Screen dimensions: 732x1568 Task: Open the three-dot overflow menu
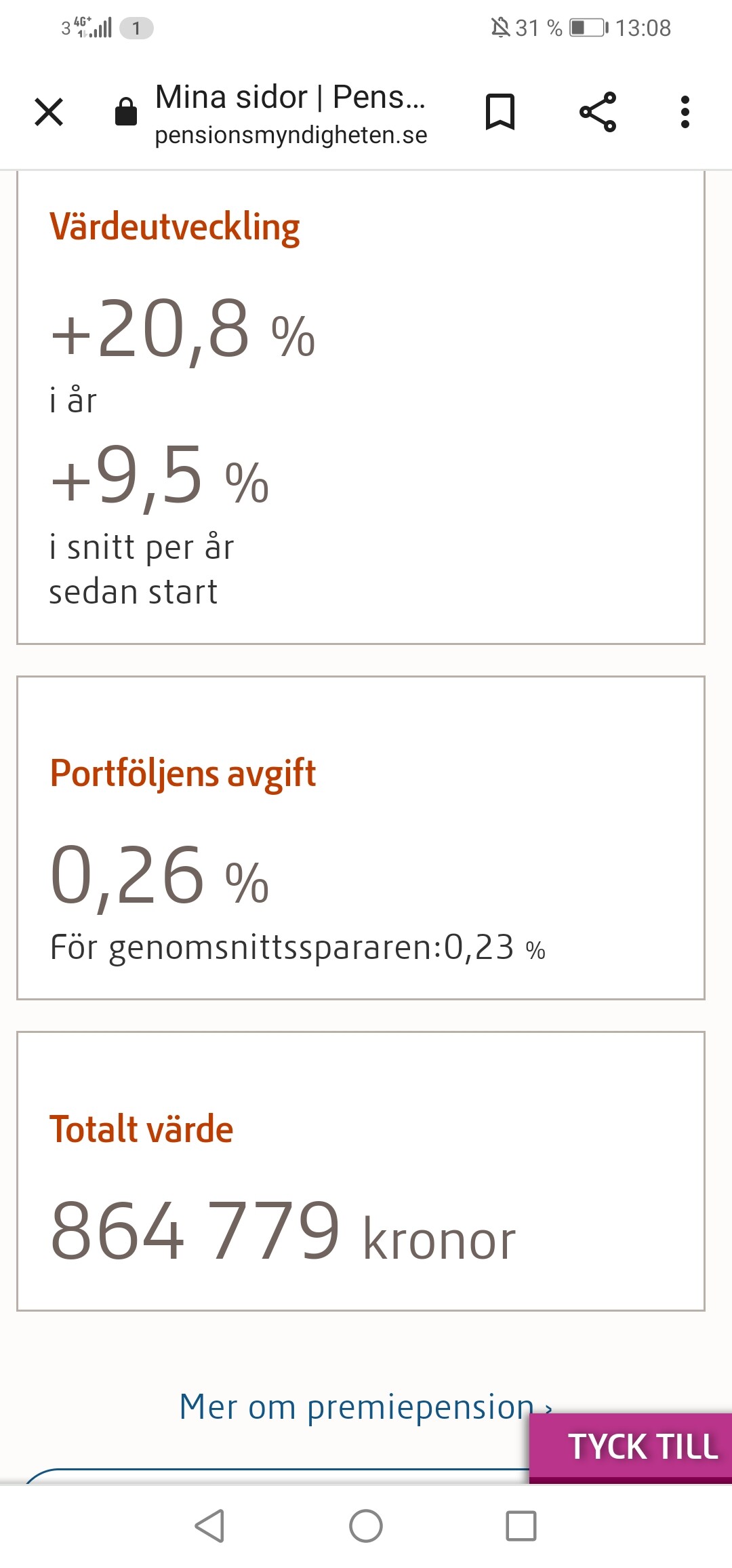pos(685,112)
